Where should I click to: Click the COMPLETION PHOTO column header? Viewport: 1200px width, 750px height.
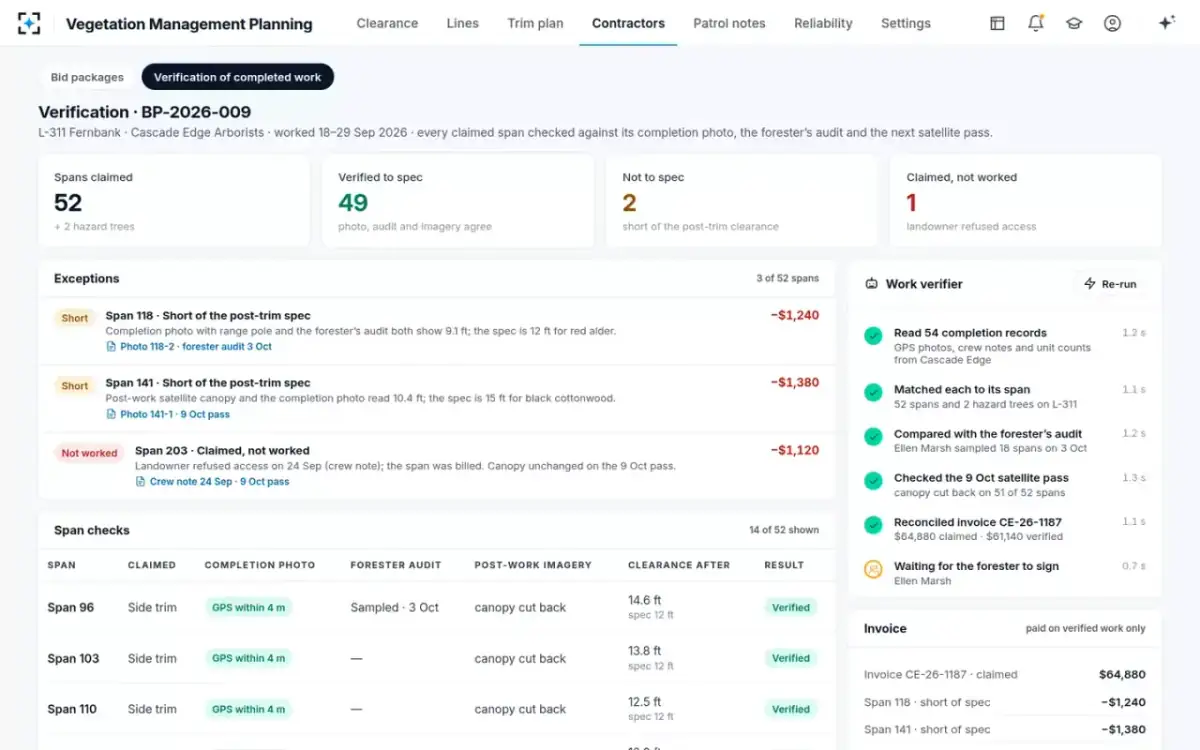coord(260,565)
